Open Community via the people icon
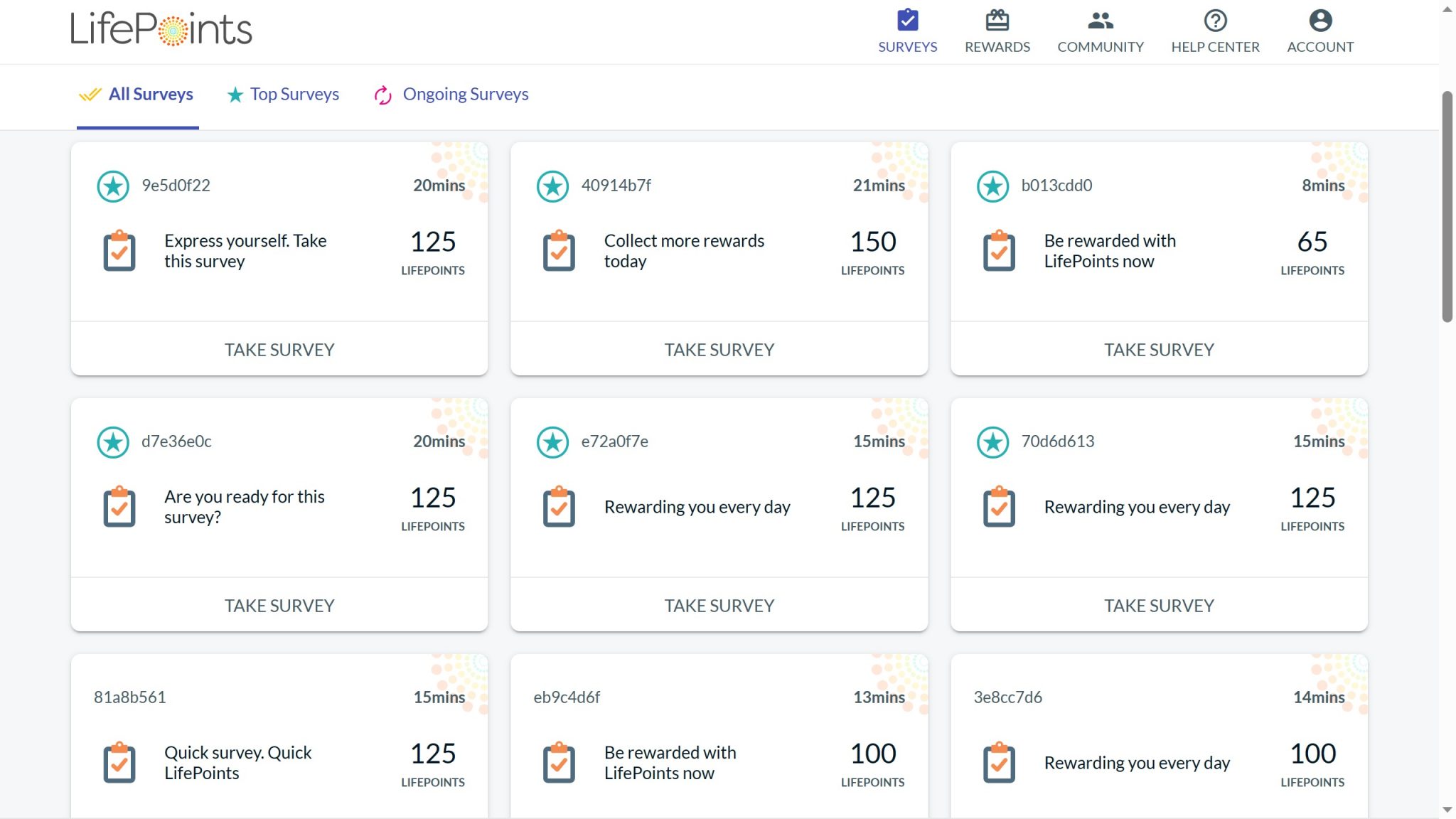The width and height of the screenshot is (1456, 819). (1100, 21)
